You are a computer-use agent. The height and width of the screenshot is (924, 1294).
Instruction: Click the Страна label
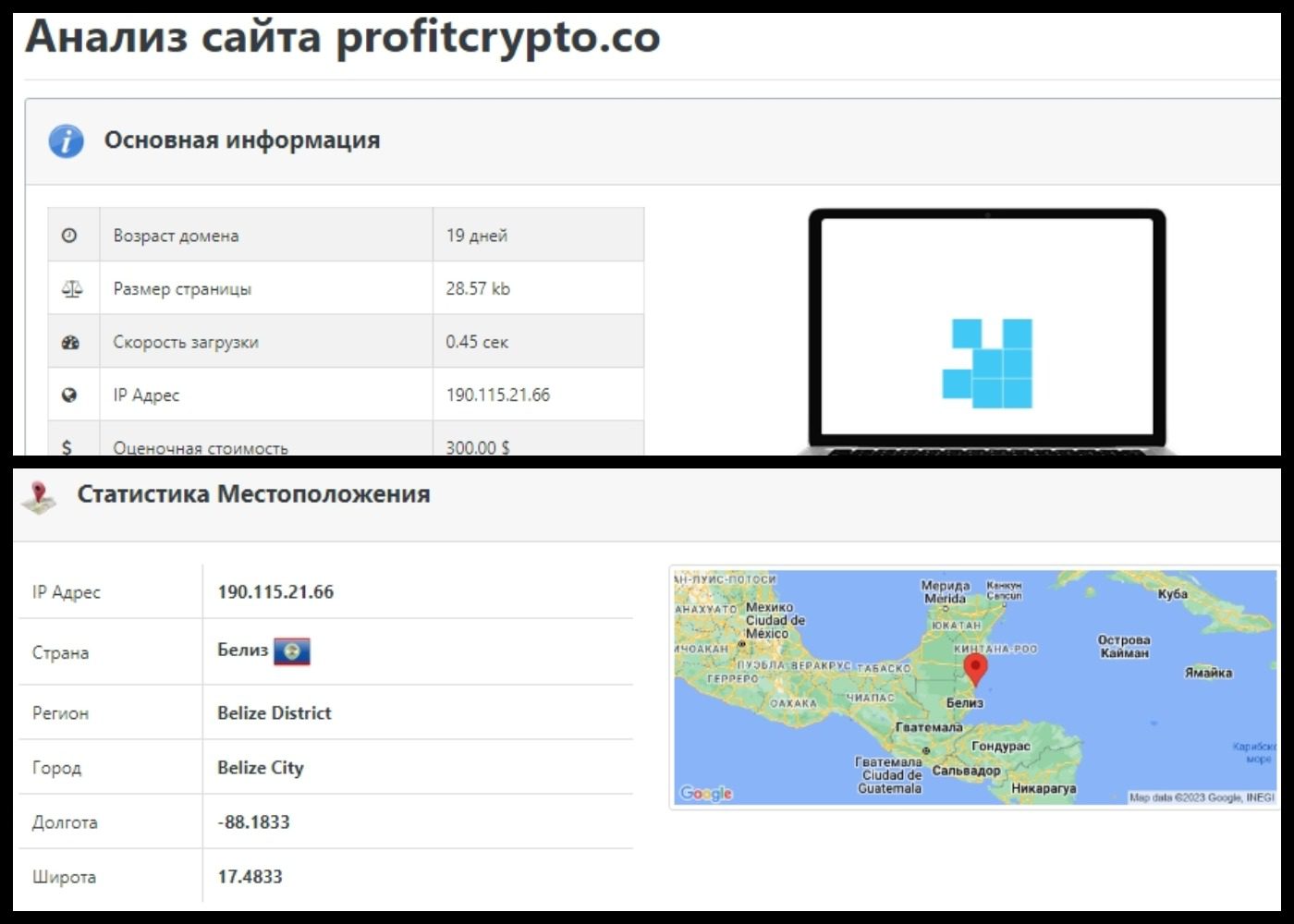pos(61,652)
